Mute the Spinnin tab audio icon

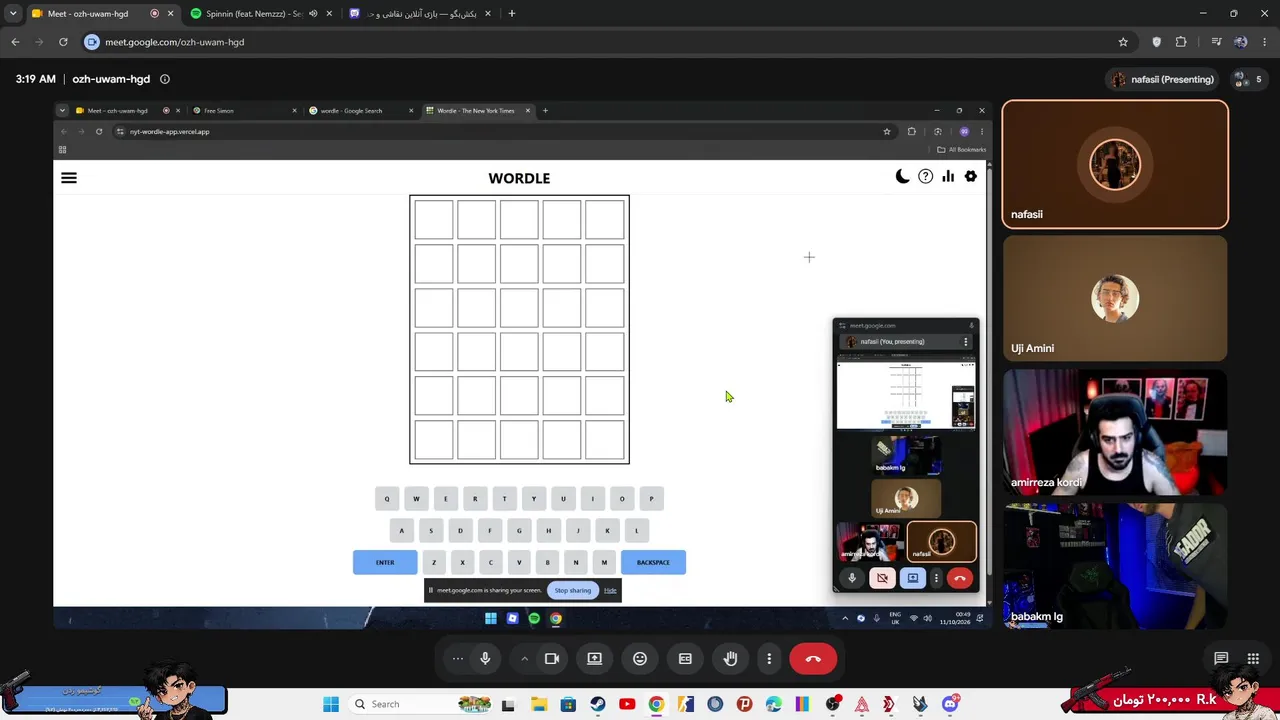pyautogui.click(x=313, y=14)
